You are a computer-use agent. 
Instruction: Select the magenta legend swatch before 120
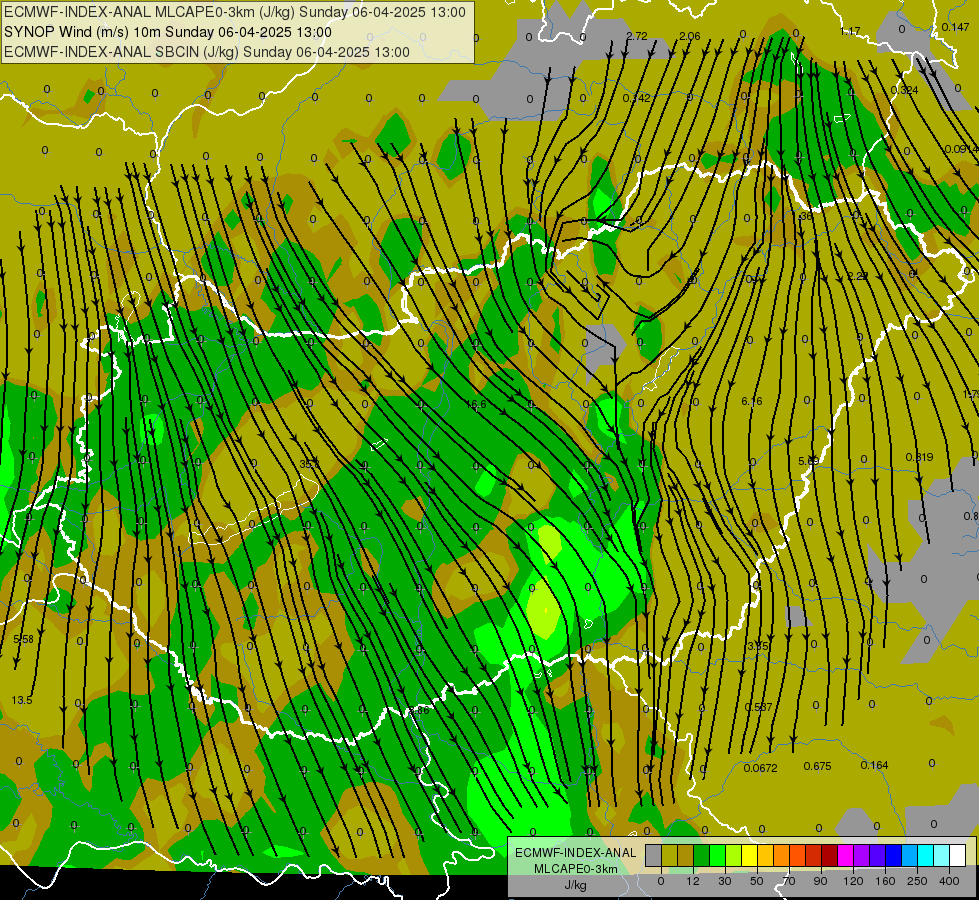coord(846,855)
